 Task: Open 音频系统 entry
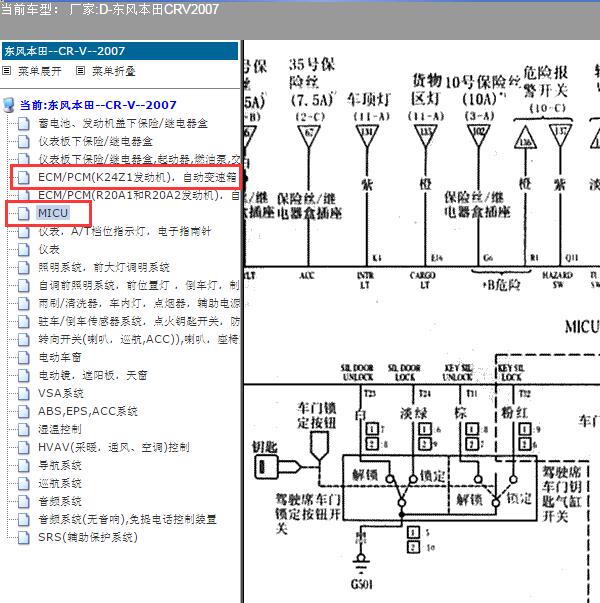coord(60,501)
